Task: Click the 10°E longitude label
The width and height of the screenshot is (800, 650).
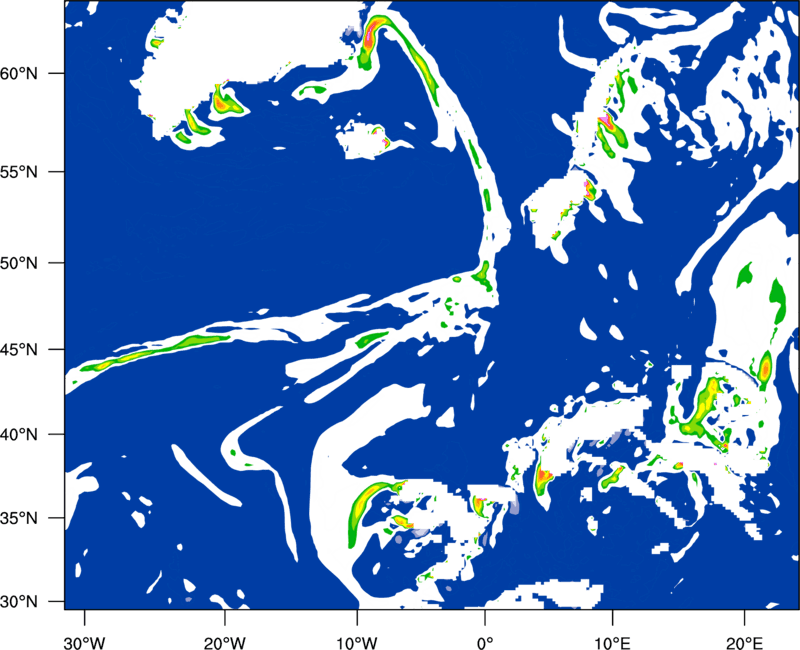Action: pos(612,643)
